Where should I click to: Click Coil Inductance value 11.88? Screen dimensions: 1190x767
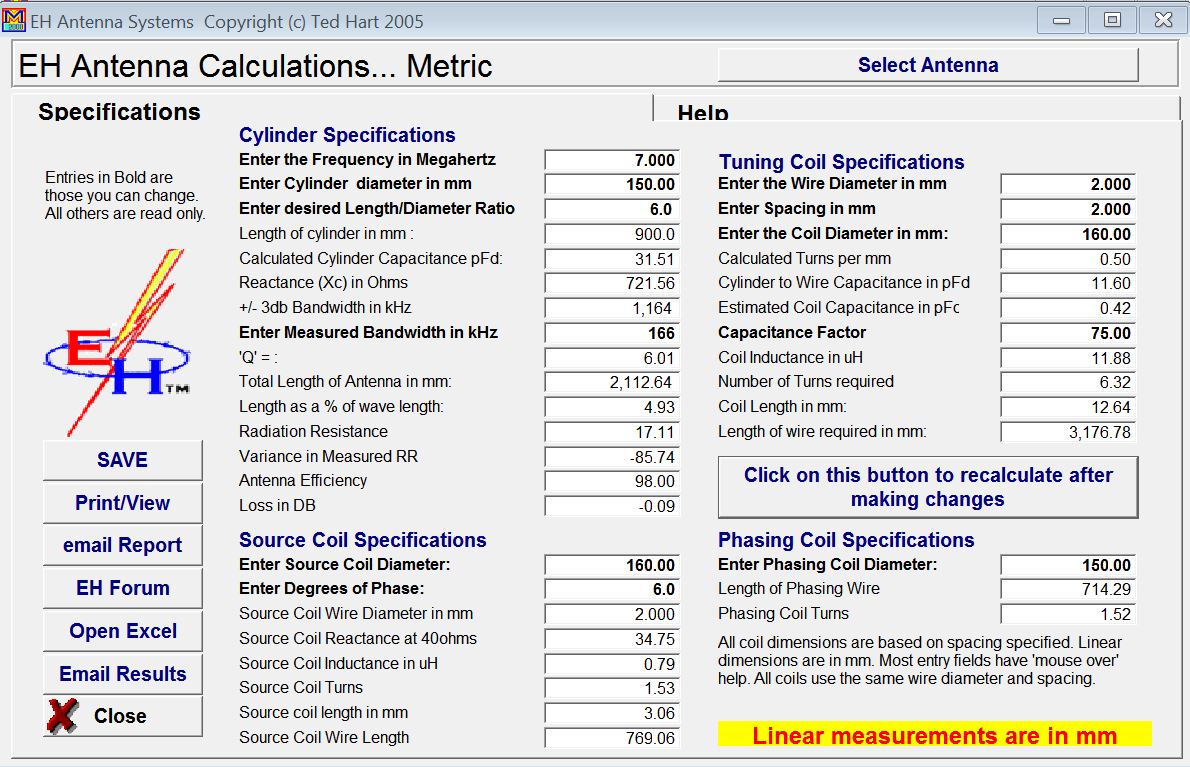[x=1068, y=358]
